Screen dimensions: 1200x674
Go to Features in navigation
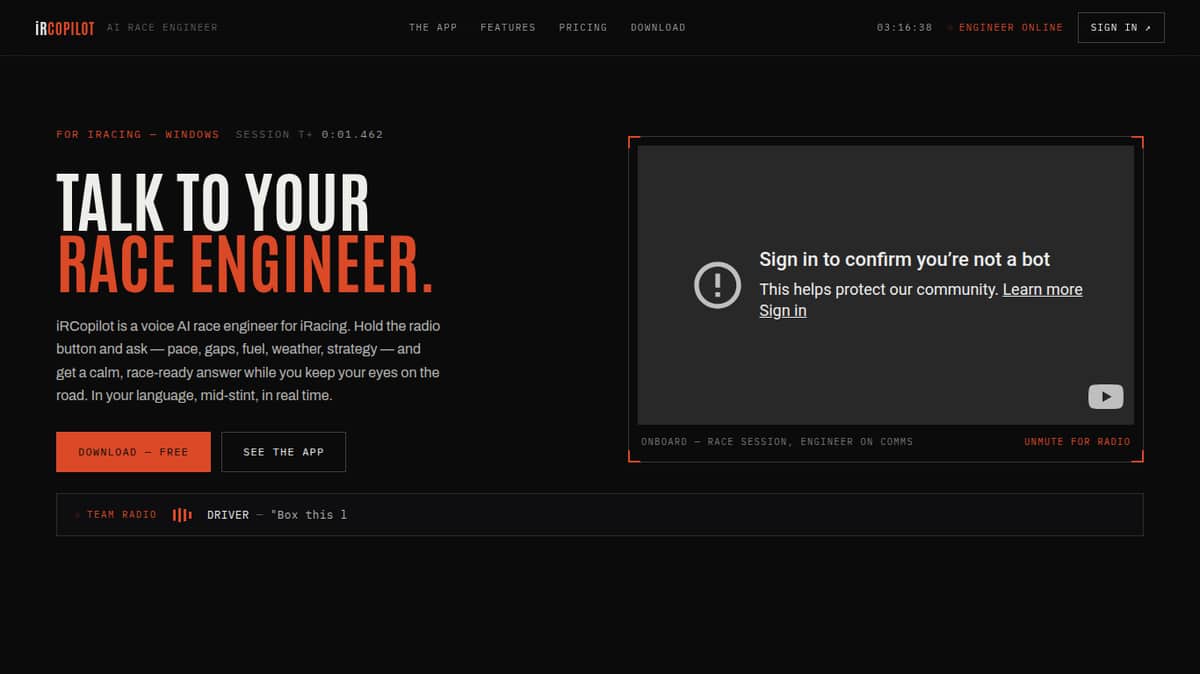[508, 28]
